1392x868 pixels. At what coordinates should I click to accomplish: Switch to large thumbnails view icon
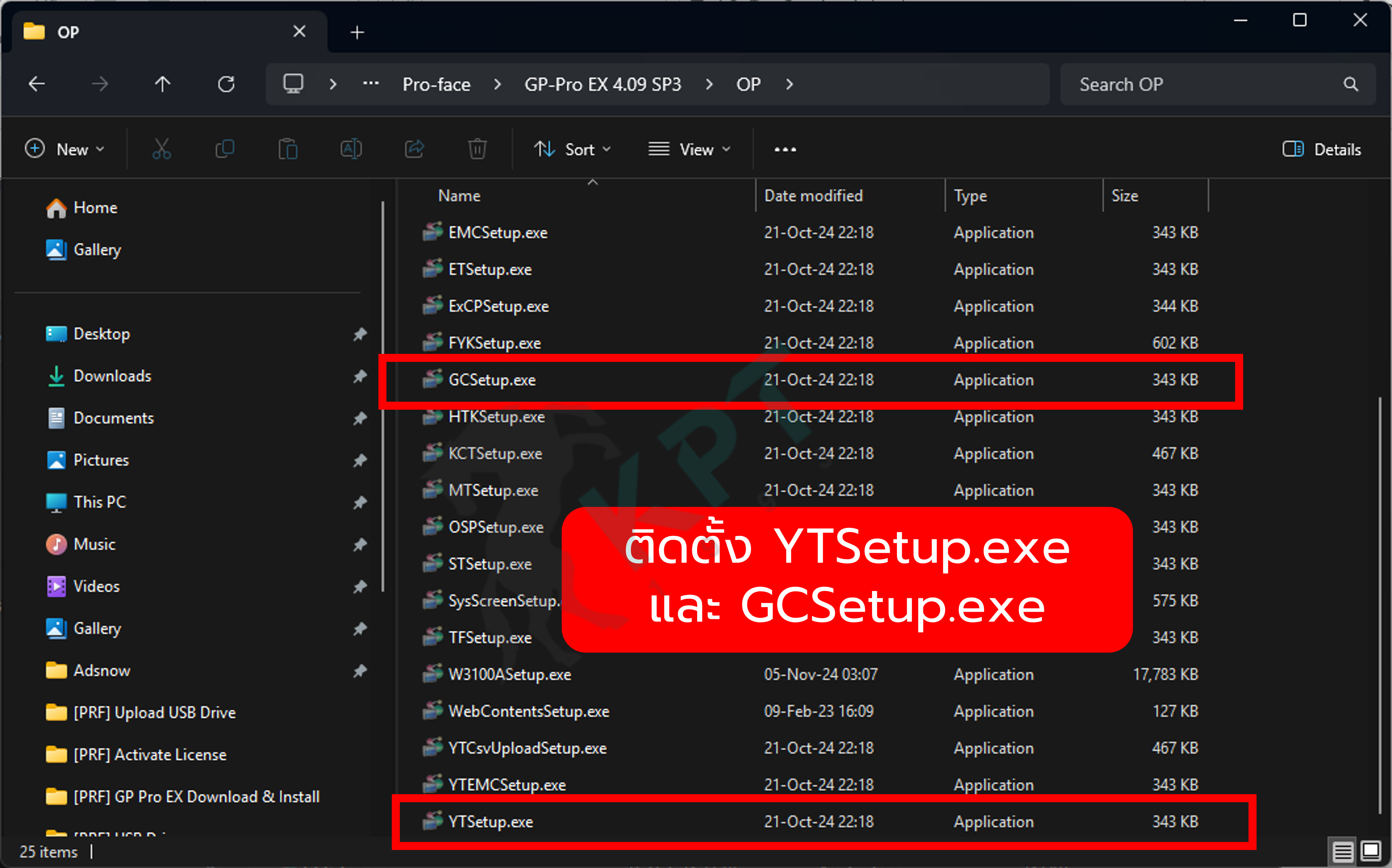pyautogui.click(x=1371, y=851)
